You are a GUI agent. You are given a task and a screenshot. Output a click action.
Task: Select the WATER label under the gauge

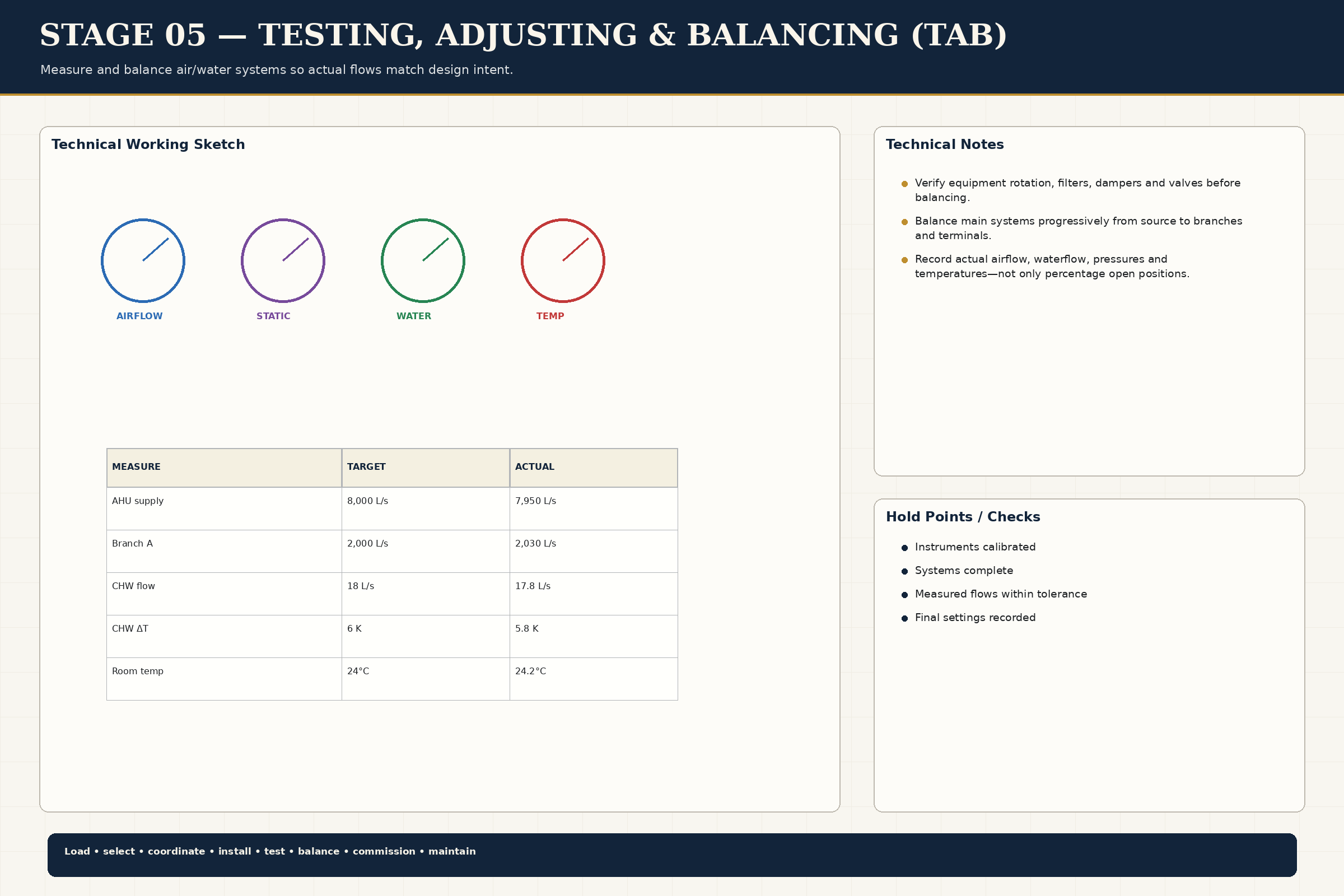coord(414,316)
